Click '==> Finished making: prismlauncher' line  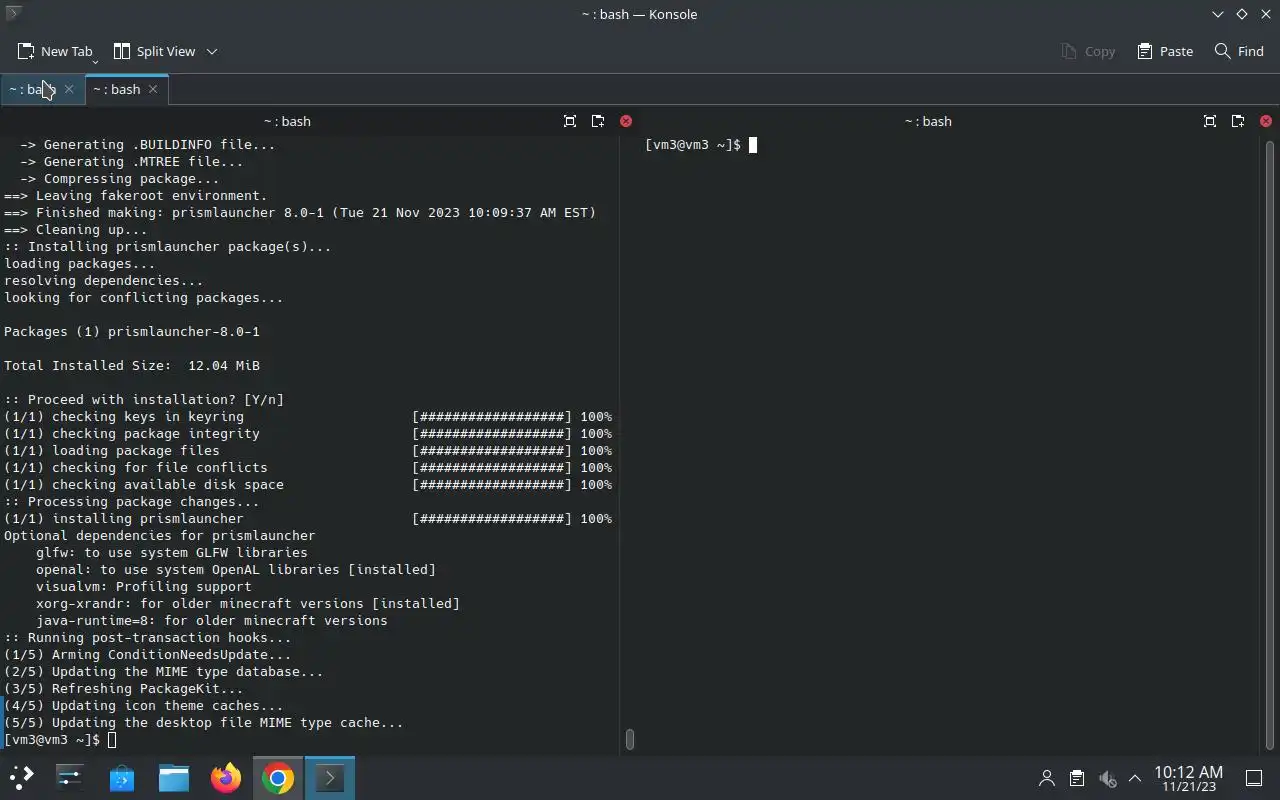300,213
